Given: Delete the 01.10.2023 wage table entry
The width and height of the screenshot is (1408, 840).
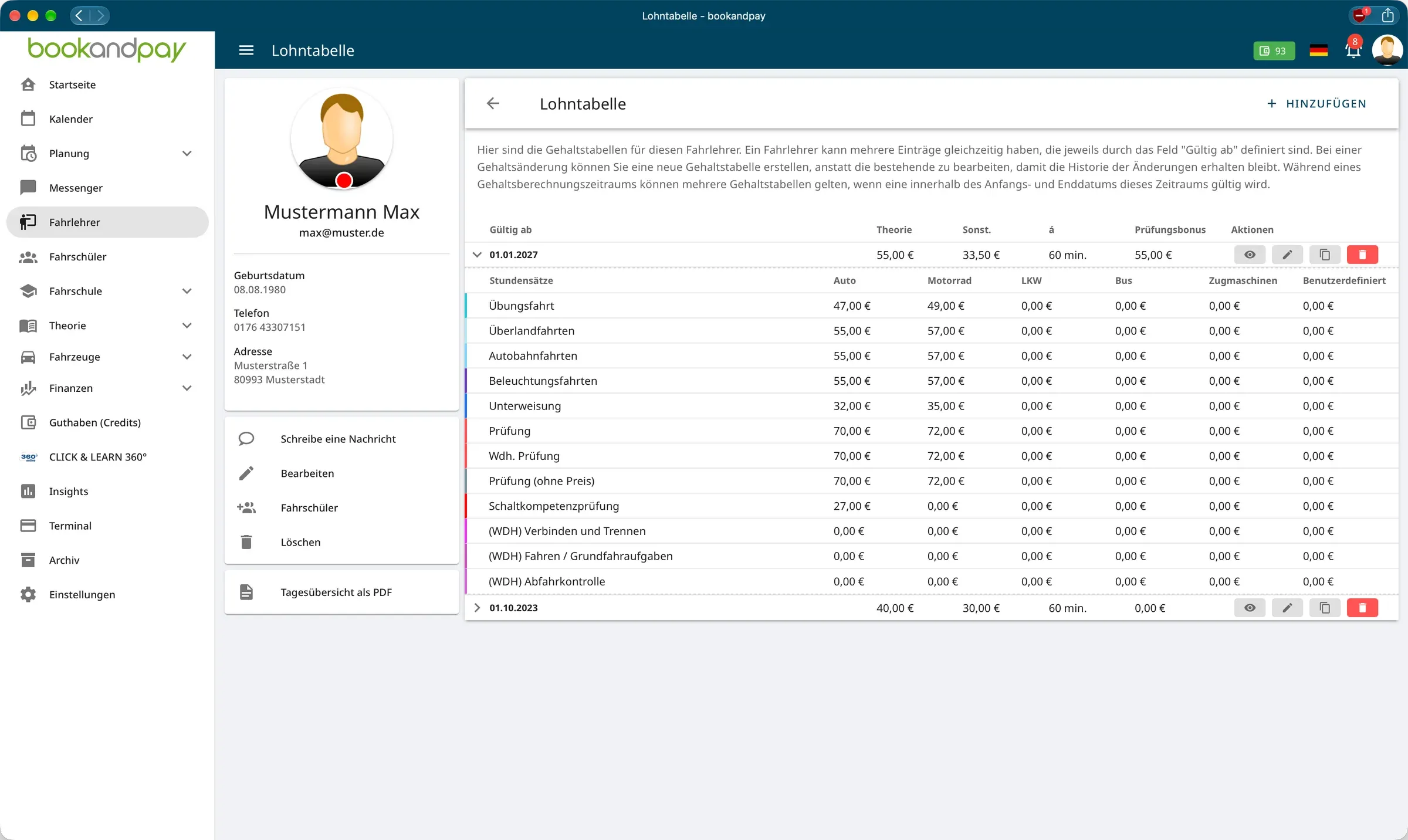Looking at the screenshot, I should 1362,608.
